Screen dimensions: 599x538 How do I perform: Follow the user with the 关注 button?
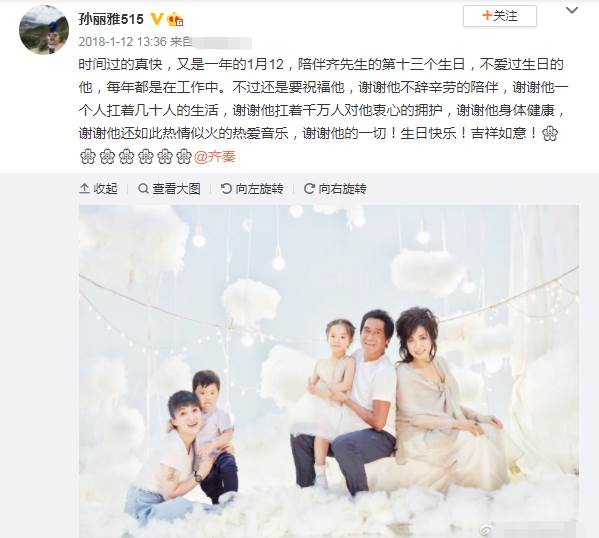[x=500, y=16]
